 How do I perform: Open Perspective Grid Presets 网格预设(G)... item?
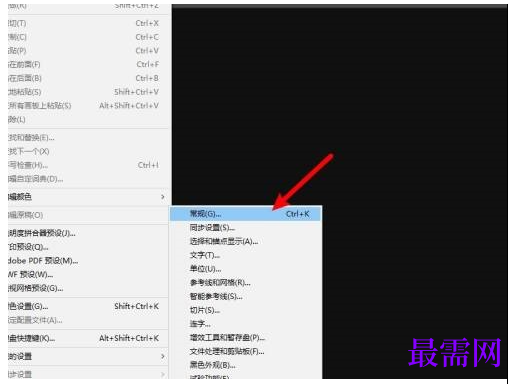(88, 288)
